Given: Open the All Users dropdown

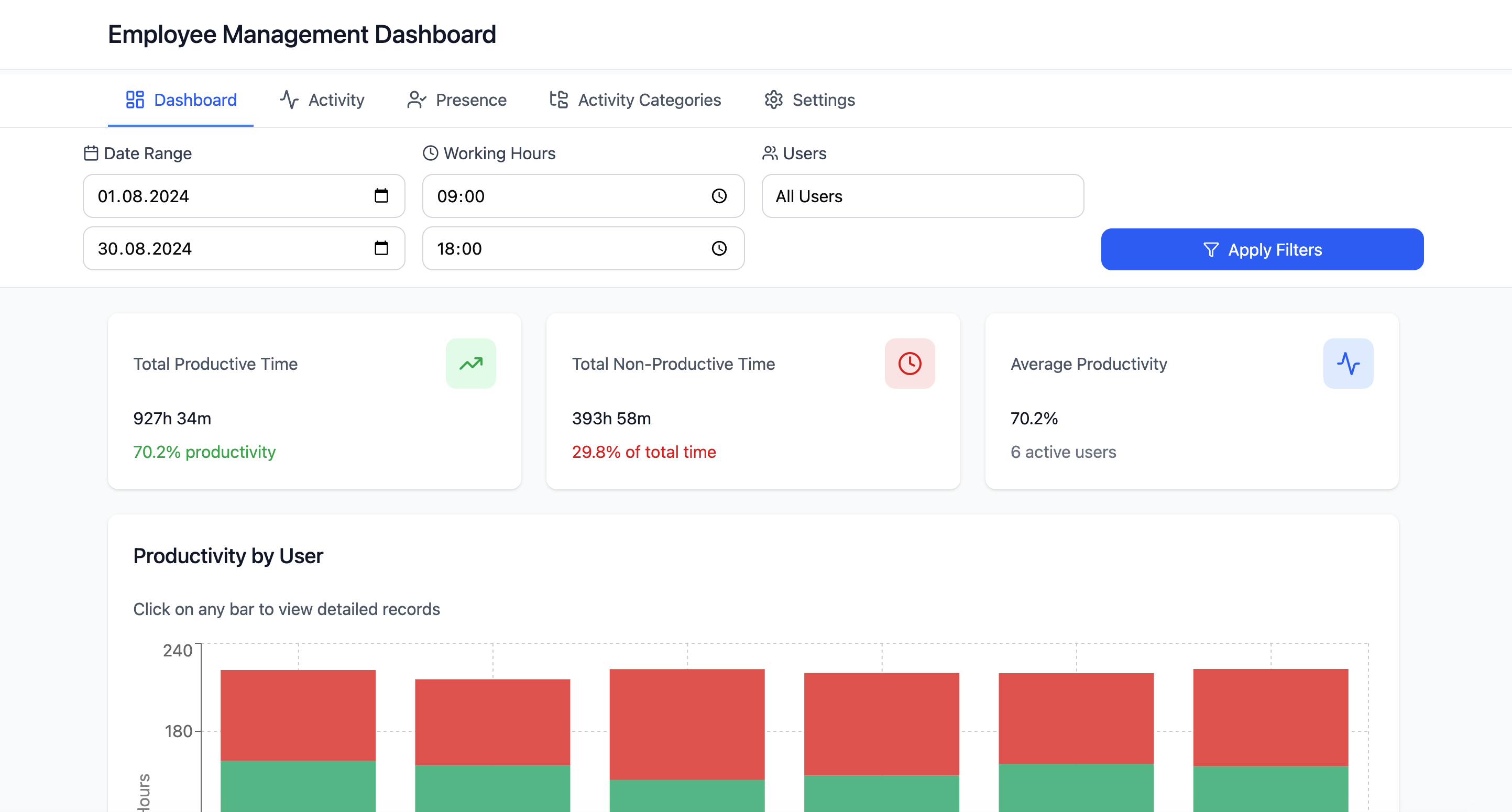Looking at the screenshot, I should [922, 196].
